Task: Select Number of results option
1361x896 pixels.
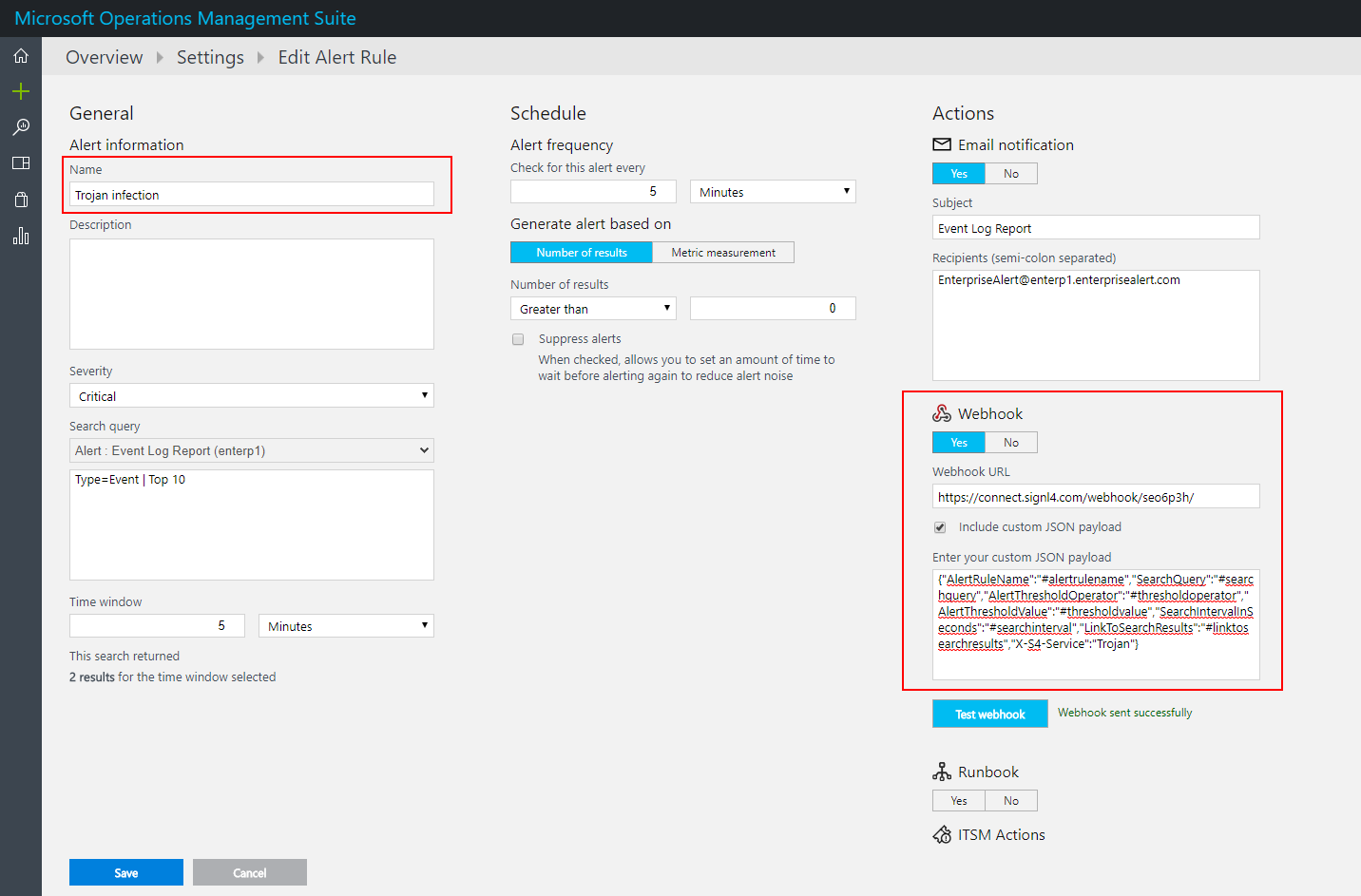Action: coord(582,253)
